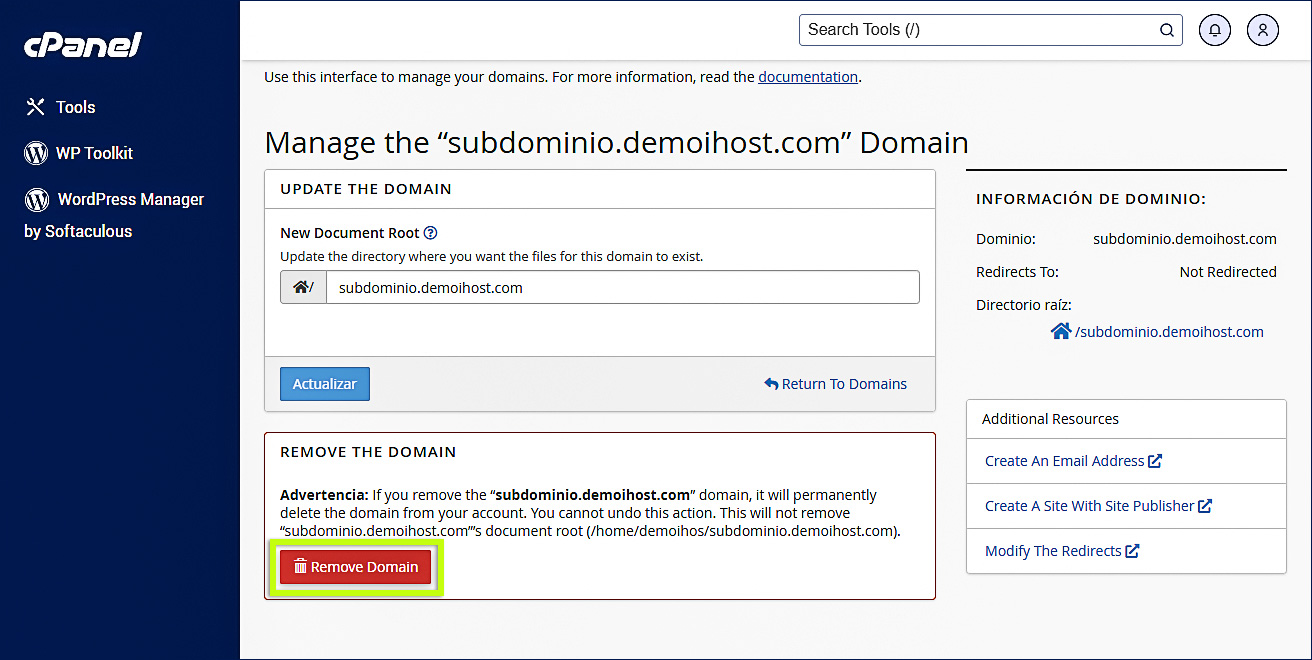The width and height of the screenshot is (1312, 660).
Task: Select the Dominio value subdominio.demoihost.com
Action: [1185, 239]
